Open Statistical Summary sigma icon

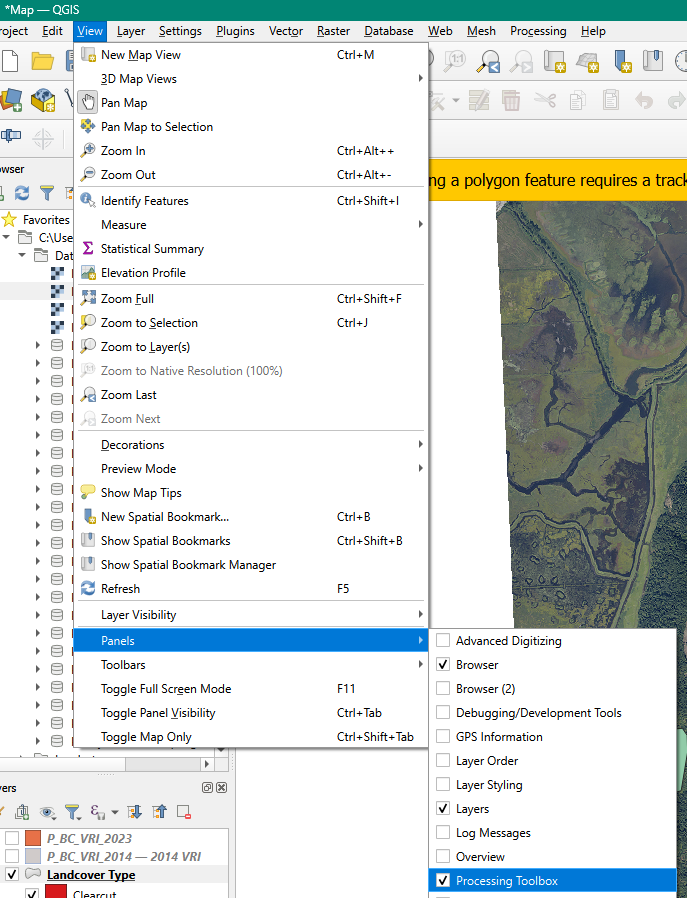(x=88, y=249)
